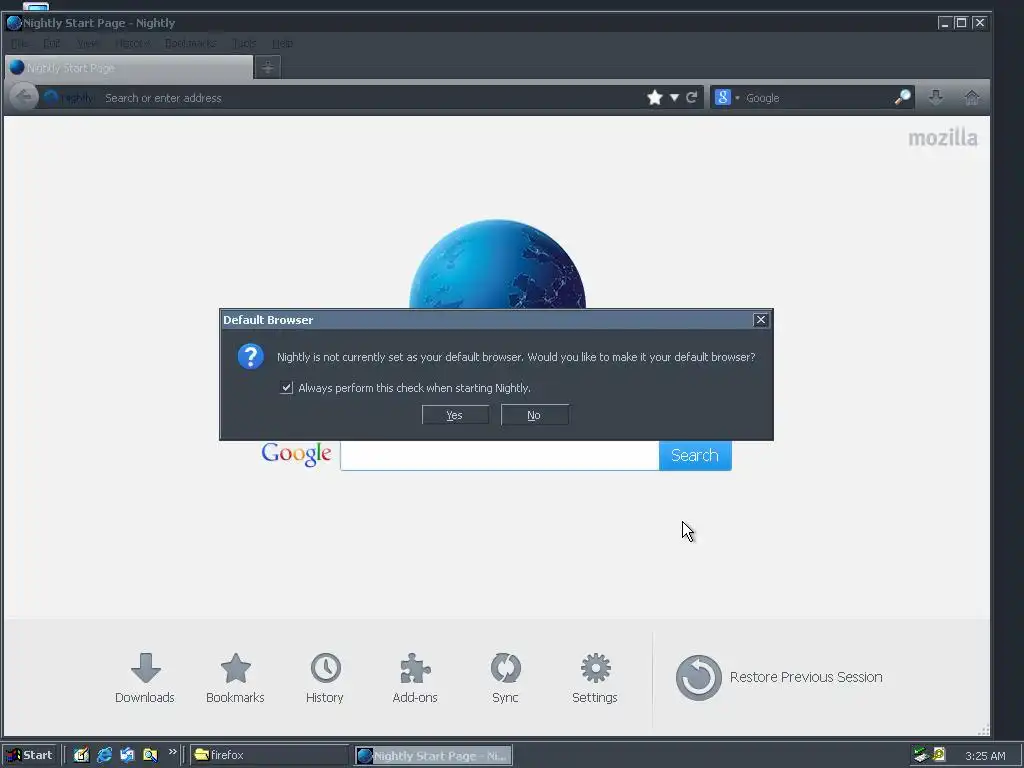Viewport: 1024px width, 768px height.
Task: Expand quick launch overflow chevron
Action: point(172,752)
